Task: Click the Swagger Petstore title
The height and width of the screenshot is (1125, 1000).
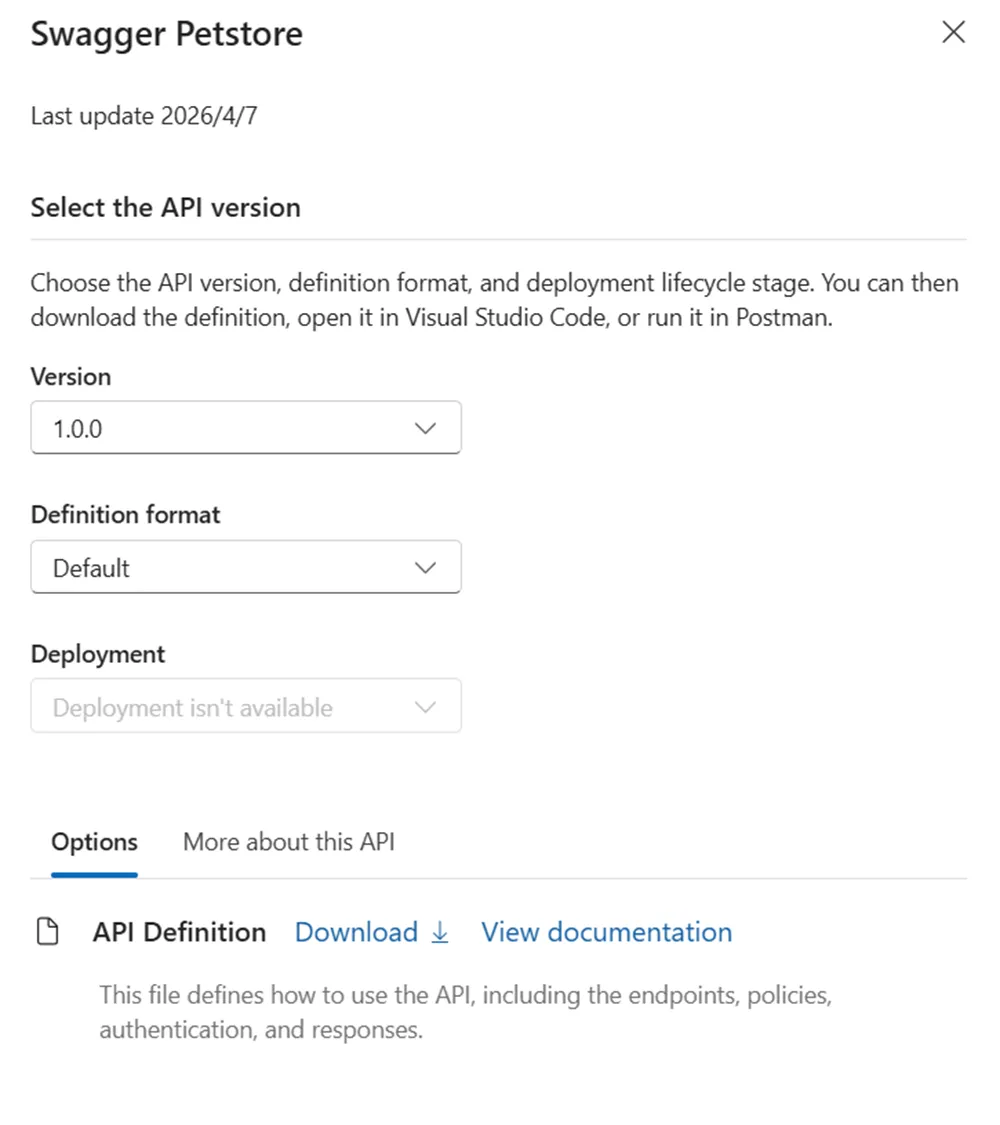Action: [x=166, y=34]
